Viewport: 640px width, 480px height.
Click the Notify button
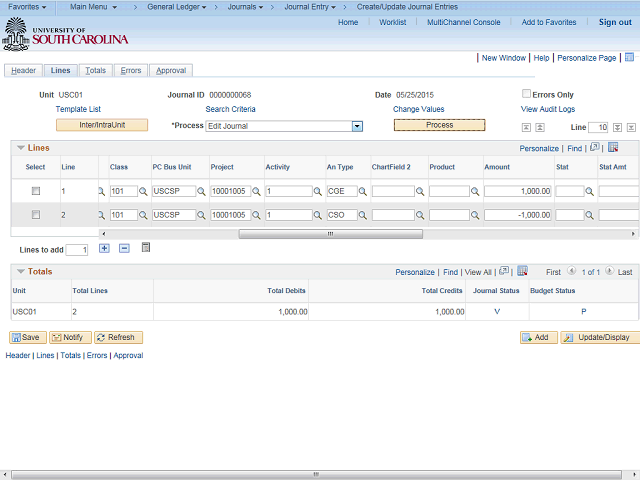coord(70,338)
